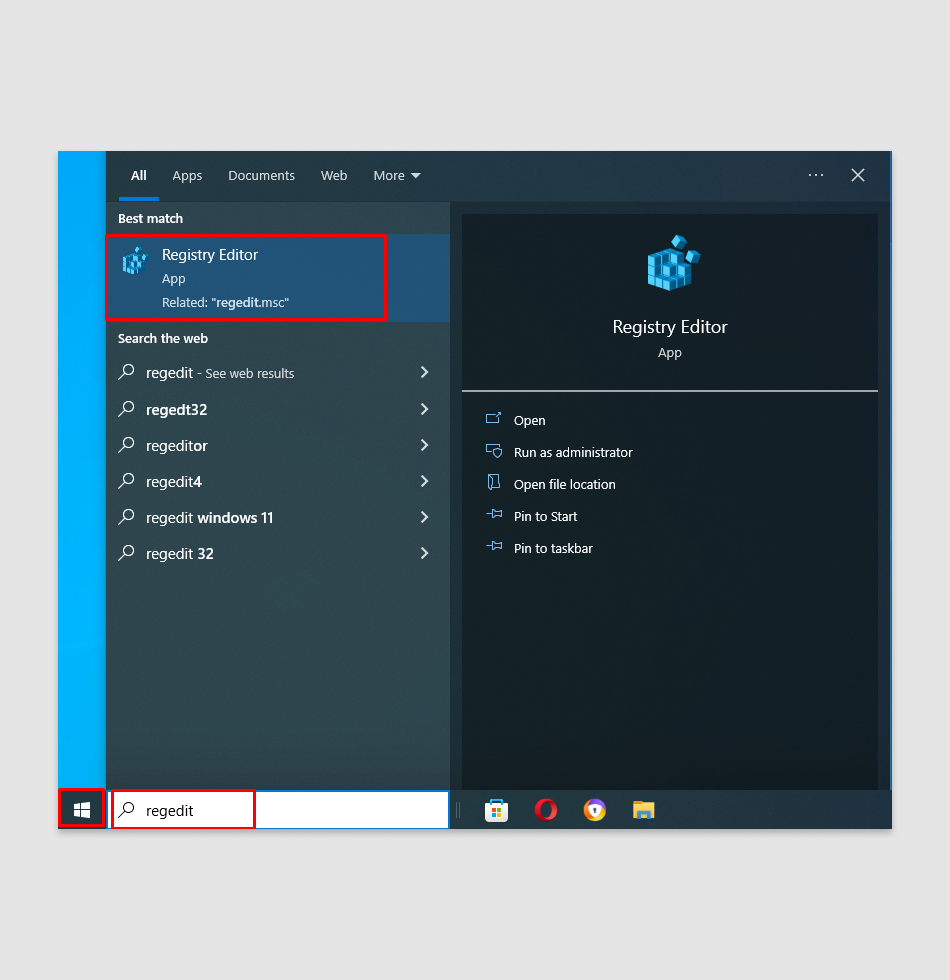Viewport: 950px width, 980px height.
Task: Select Open in the preview pane
Action: point(529,421)
